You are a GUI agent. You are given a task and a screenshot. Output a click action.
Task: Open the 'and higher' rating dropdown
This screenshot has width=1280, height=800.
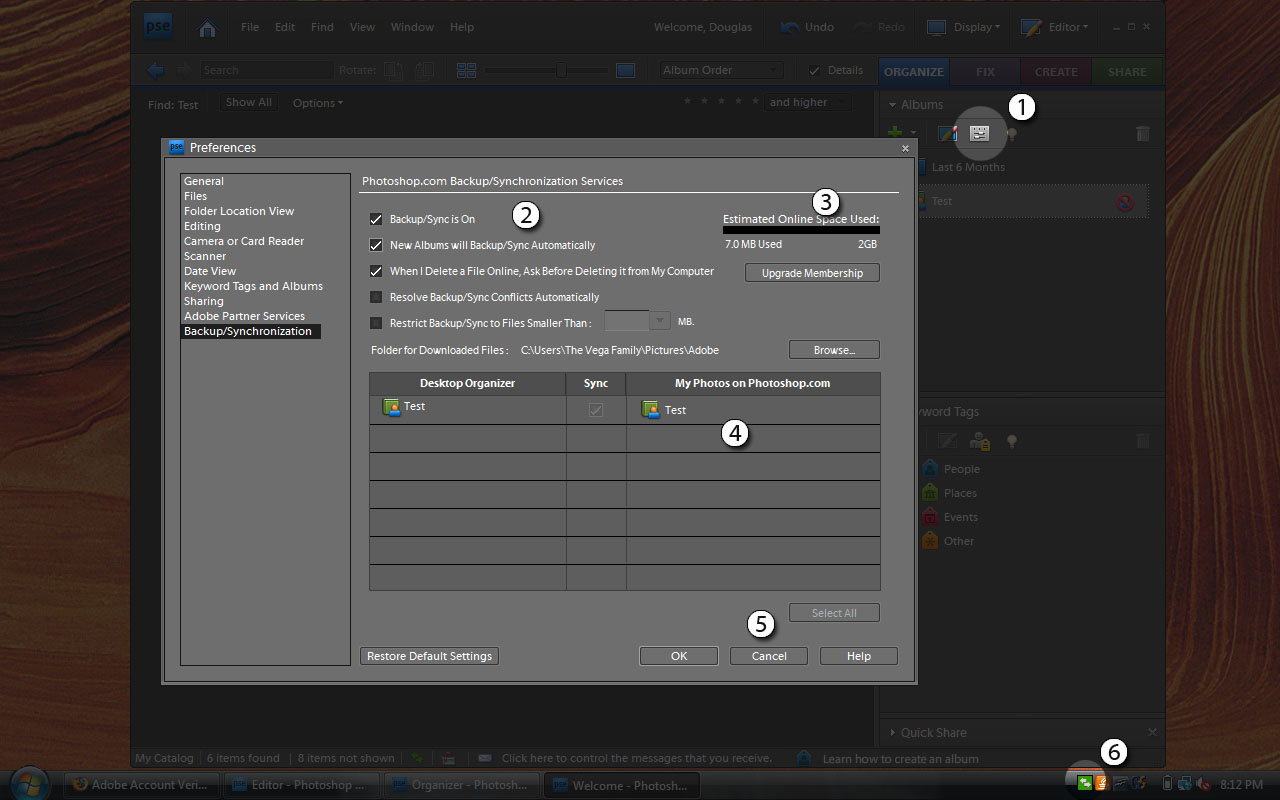pos(808,102)
